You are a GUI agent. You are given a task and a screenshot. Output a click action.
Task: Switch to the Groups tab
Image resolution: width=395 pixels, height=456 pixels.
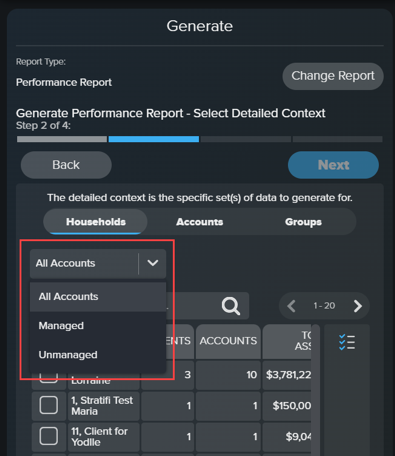(x=303, y=222)
